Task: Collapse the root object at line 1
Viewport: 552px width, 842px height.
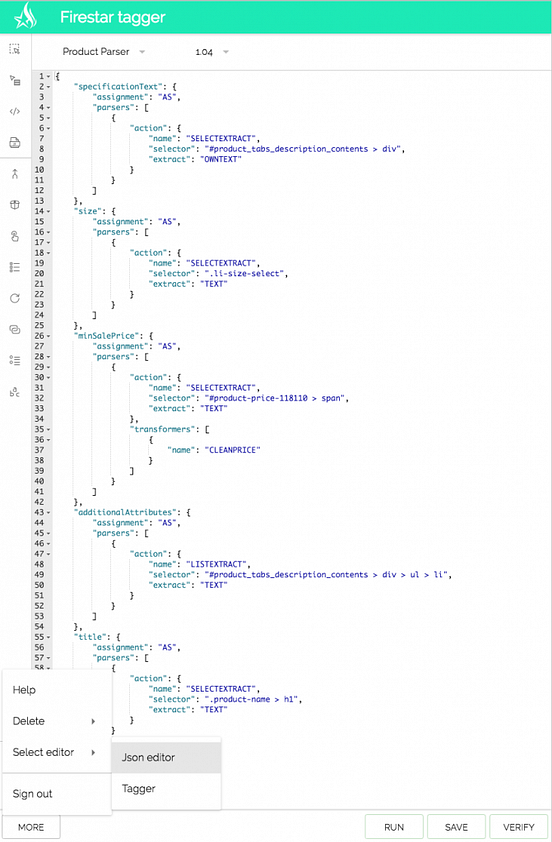Action: 49,76
